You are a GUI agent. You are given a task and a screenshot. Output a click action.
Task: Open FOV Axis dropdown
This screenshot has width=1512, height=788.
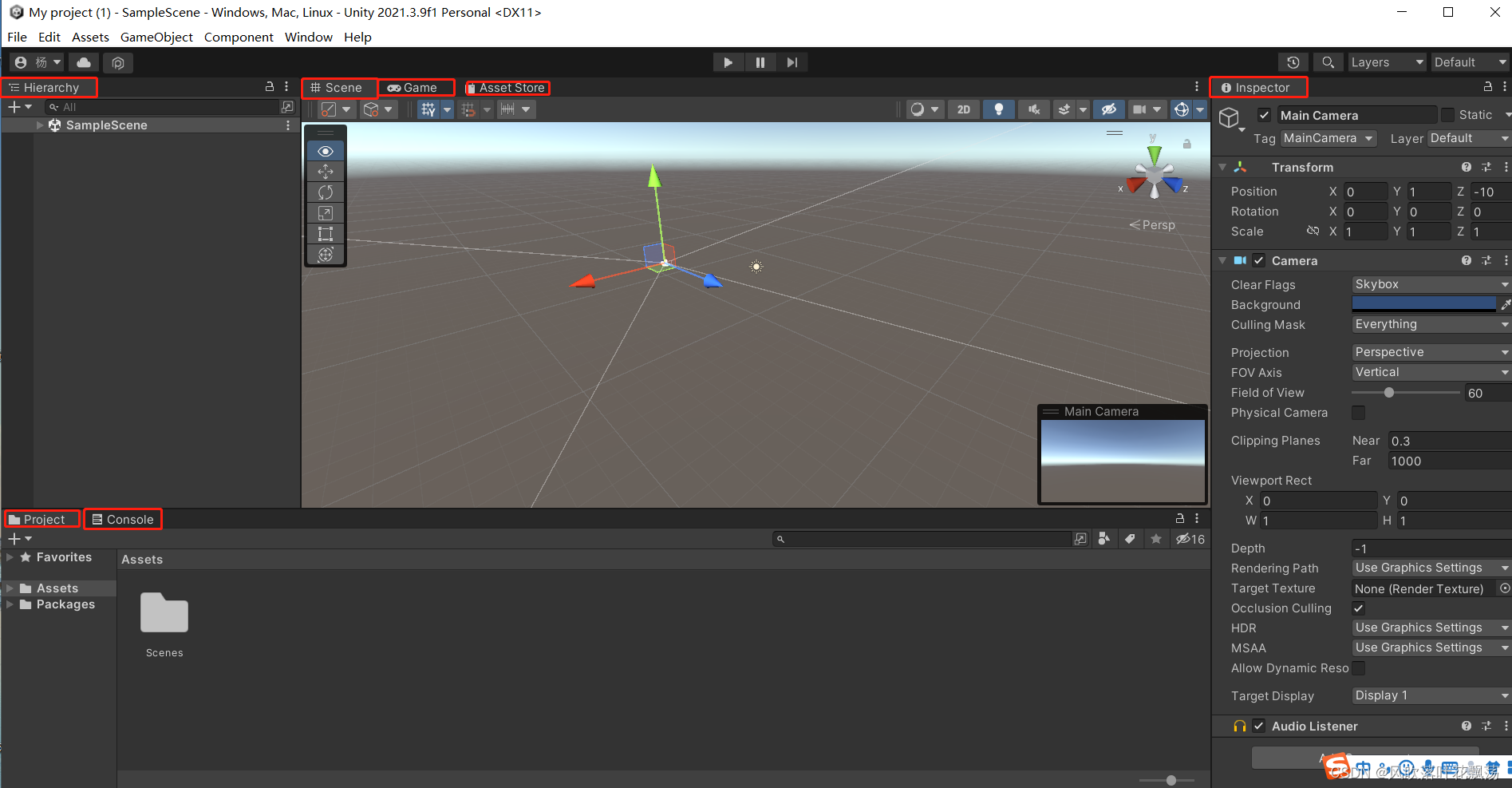tap(1431, 372)
